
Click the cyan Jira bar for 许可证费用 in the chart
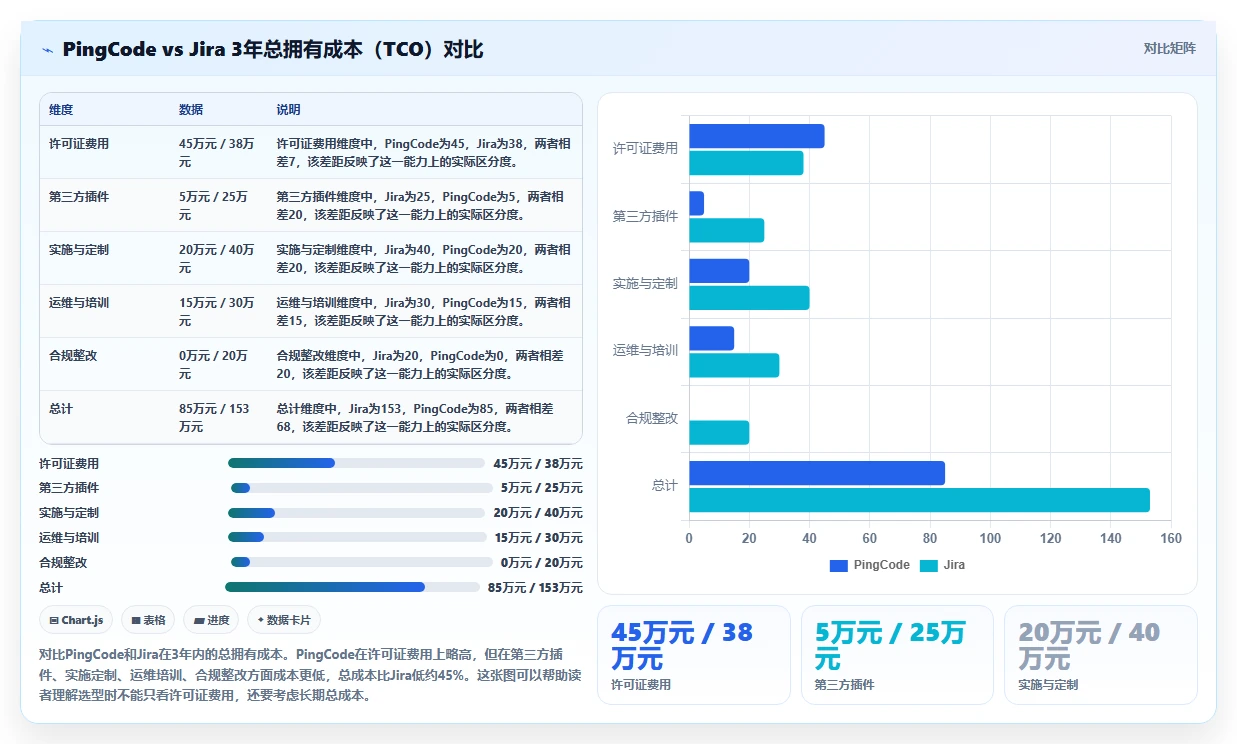click(746, 163)
